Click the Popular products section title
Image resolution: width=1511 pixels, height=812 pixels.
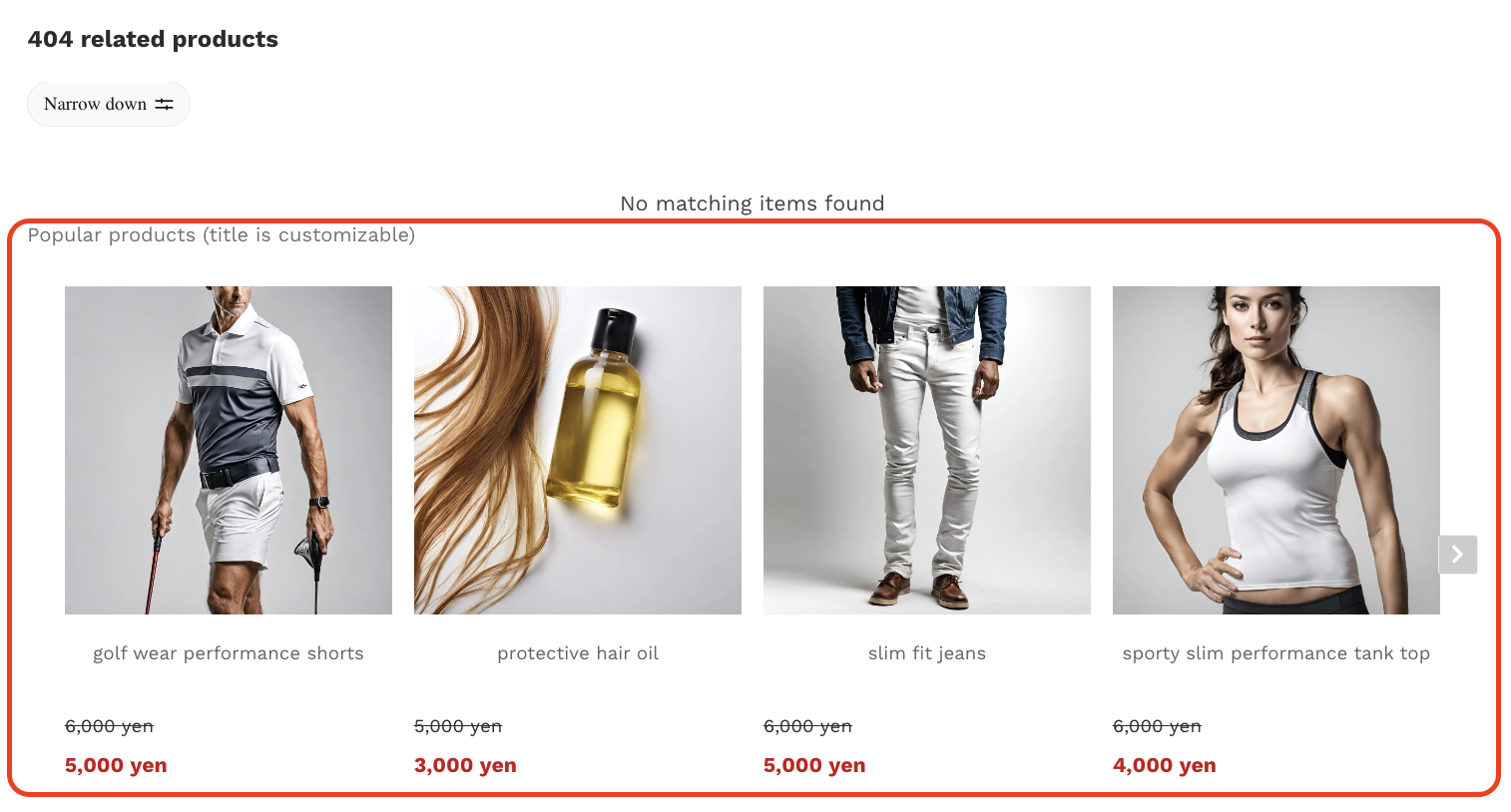222,235
